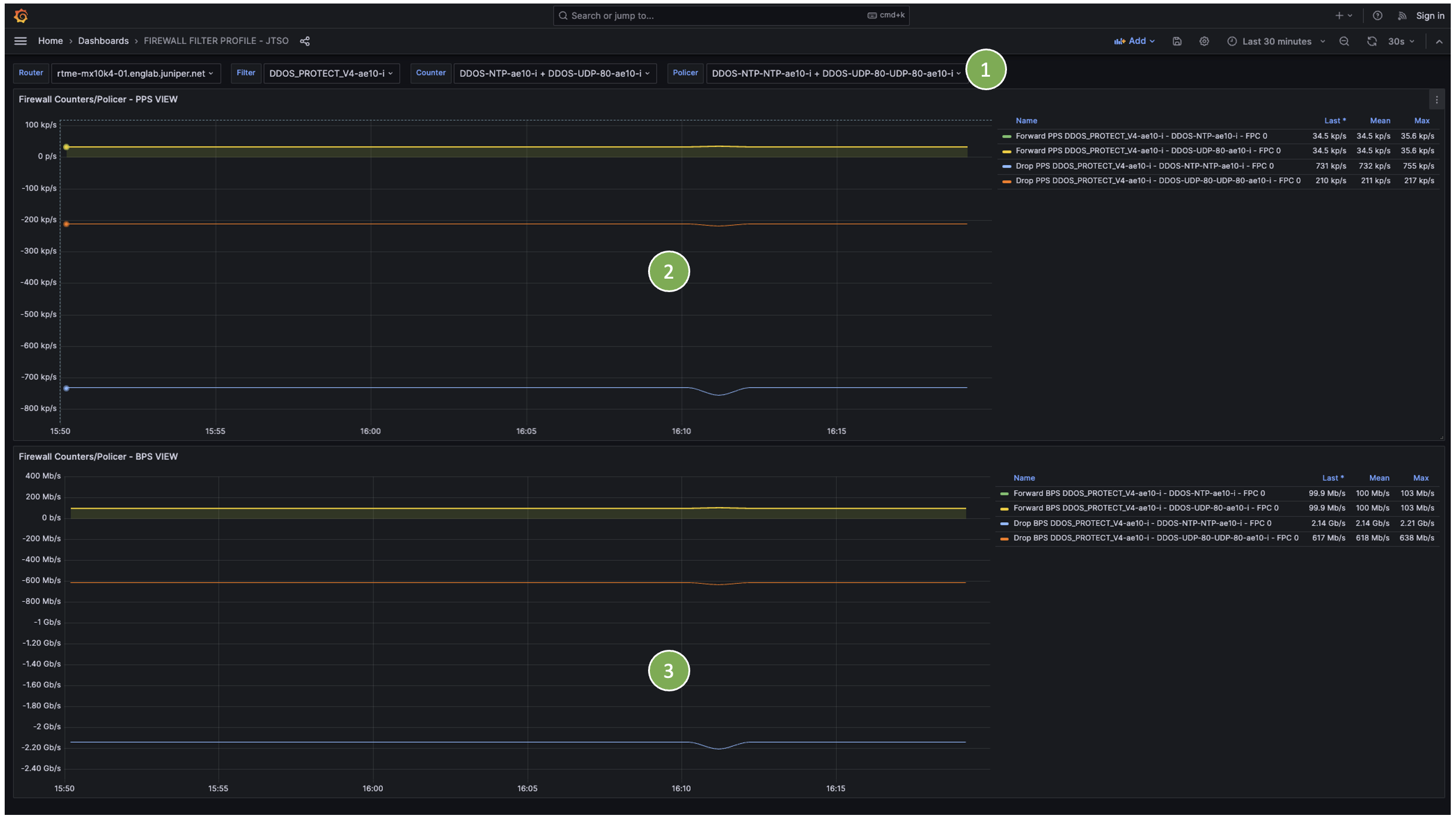Open the help question mark icon

click(1377, 16)
